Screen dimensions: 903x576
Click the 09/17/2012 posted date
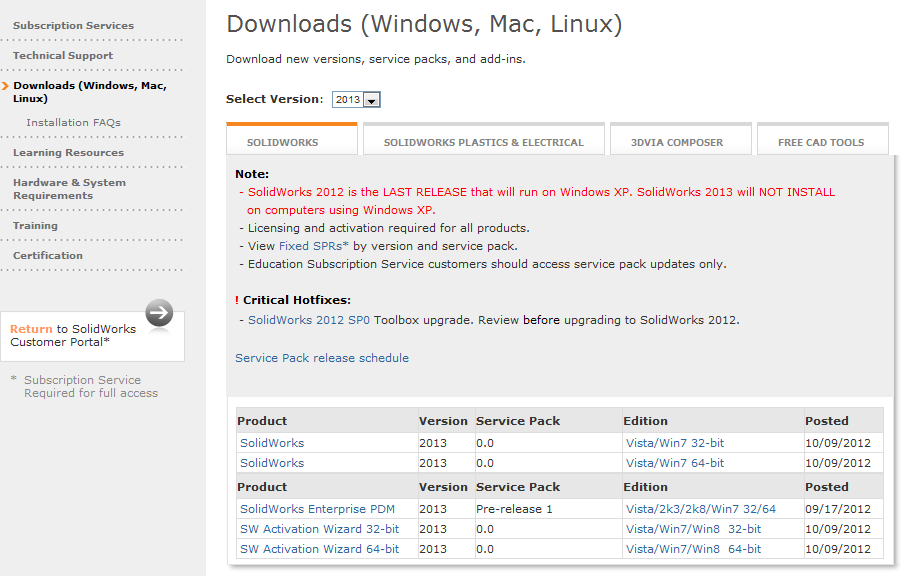pyautogui.click(x=838, y=509)
